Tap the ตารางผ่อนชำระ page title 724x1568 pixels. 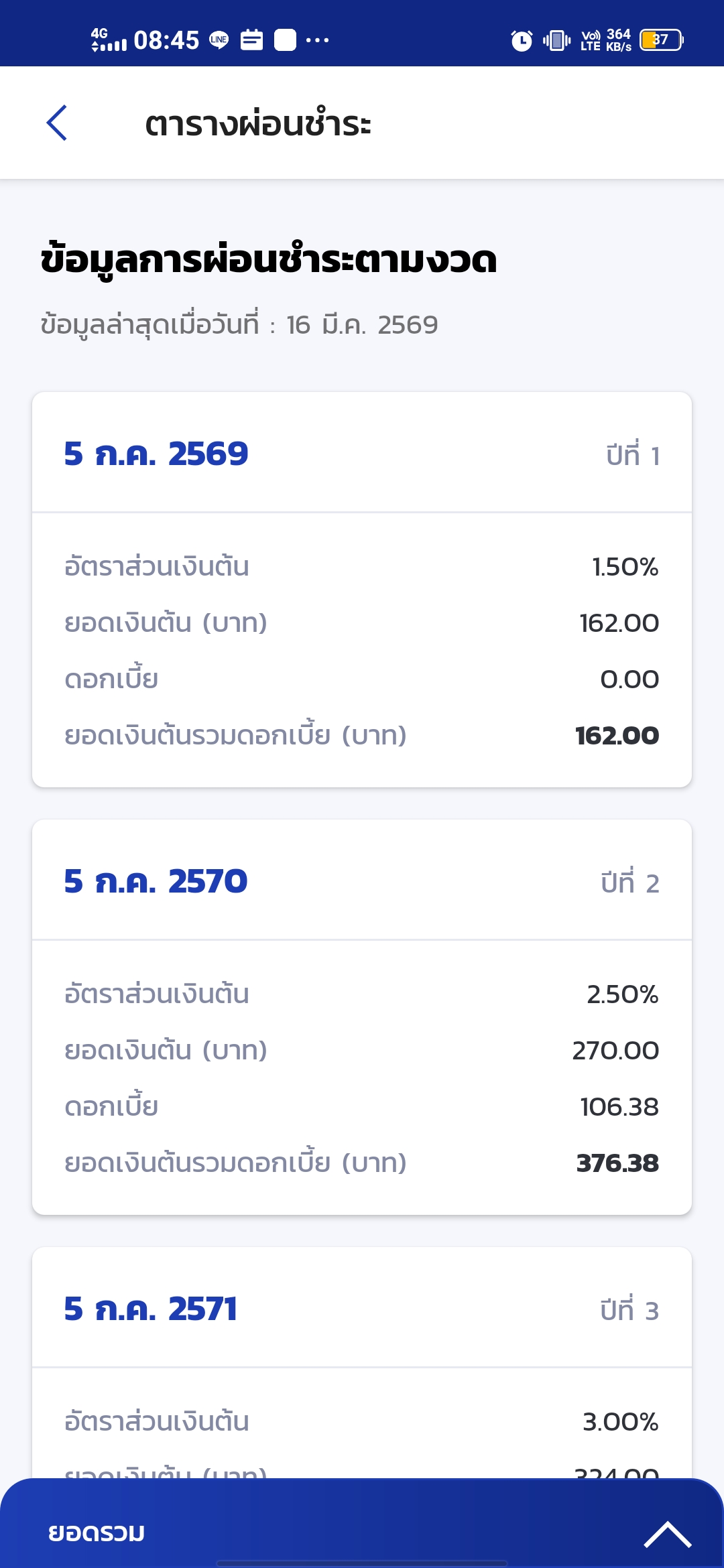pos(258,124)
